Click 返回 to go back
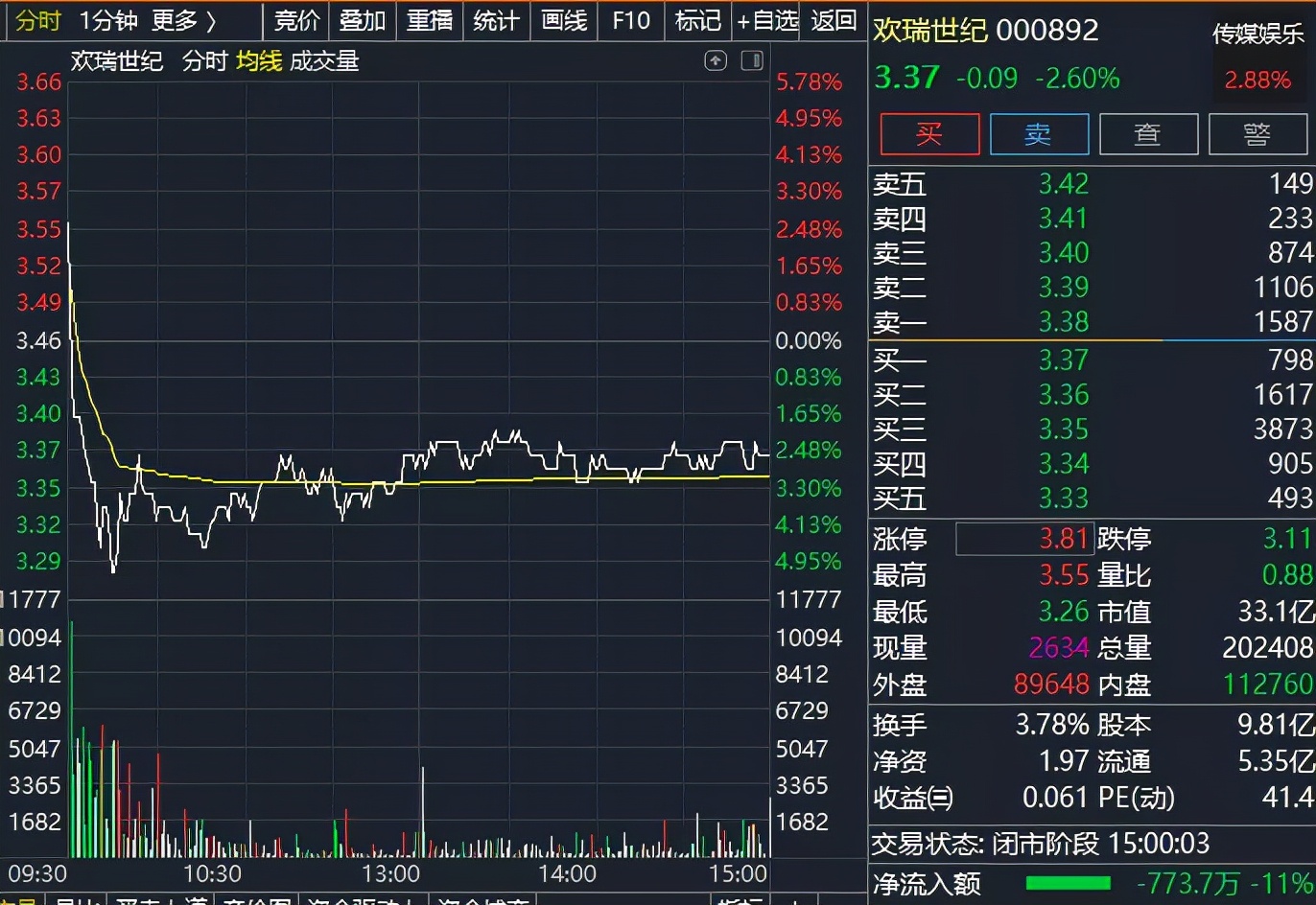 pyautogui.click(x=834, y=20)
